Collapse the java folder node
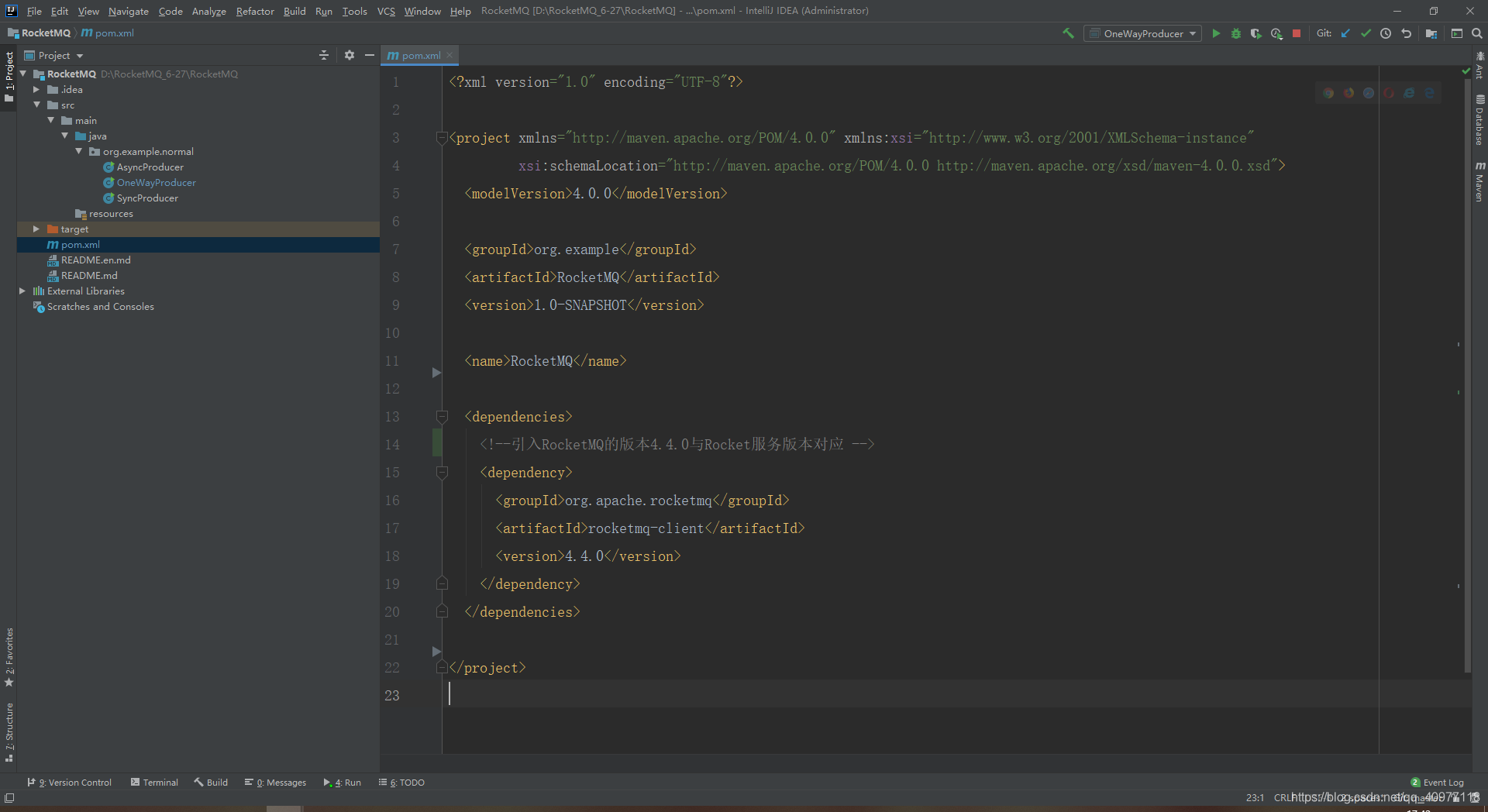Image resolution: width=1488 pixels, height=812 pixels. 64,136
